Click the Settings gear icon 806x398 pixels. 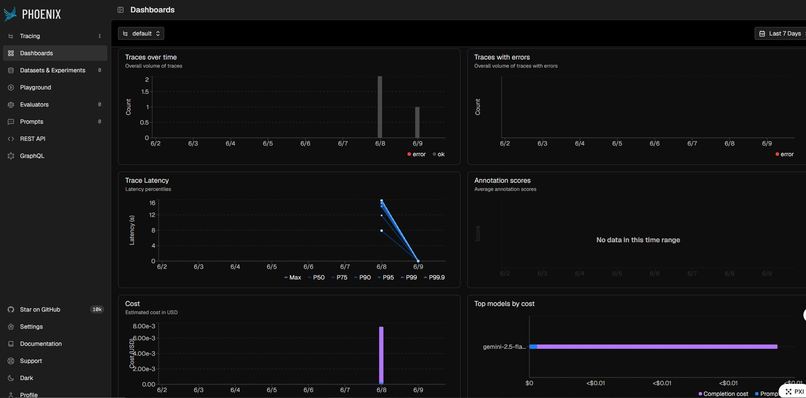11,327
